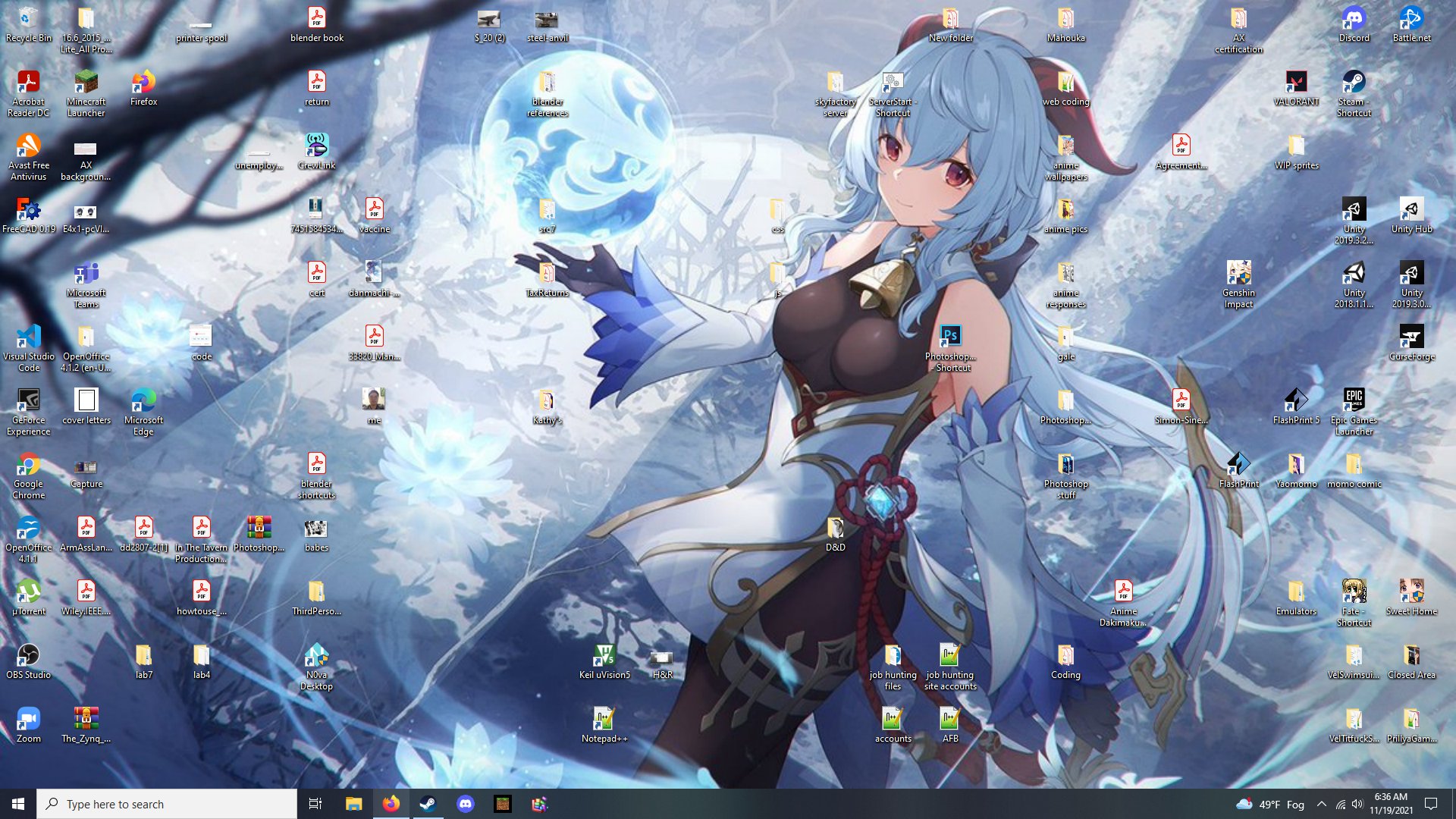Launch Unity Hub
This screenshot has height=819, width=1456.
1411,215
